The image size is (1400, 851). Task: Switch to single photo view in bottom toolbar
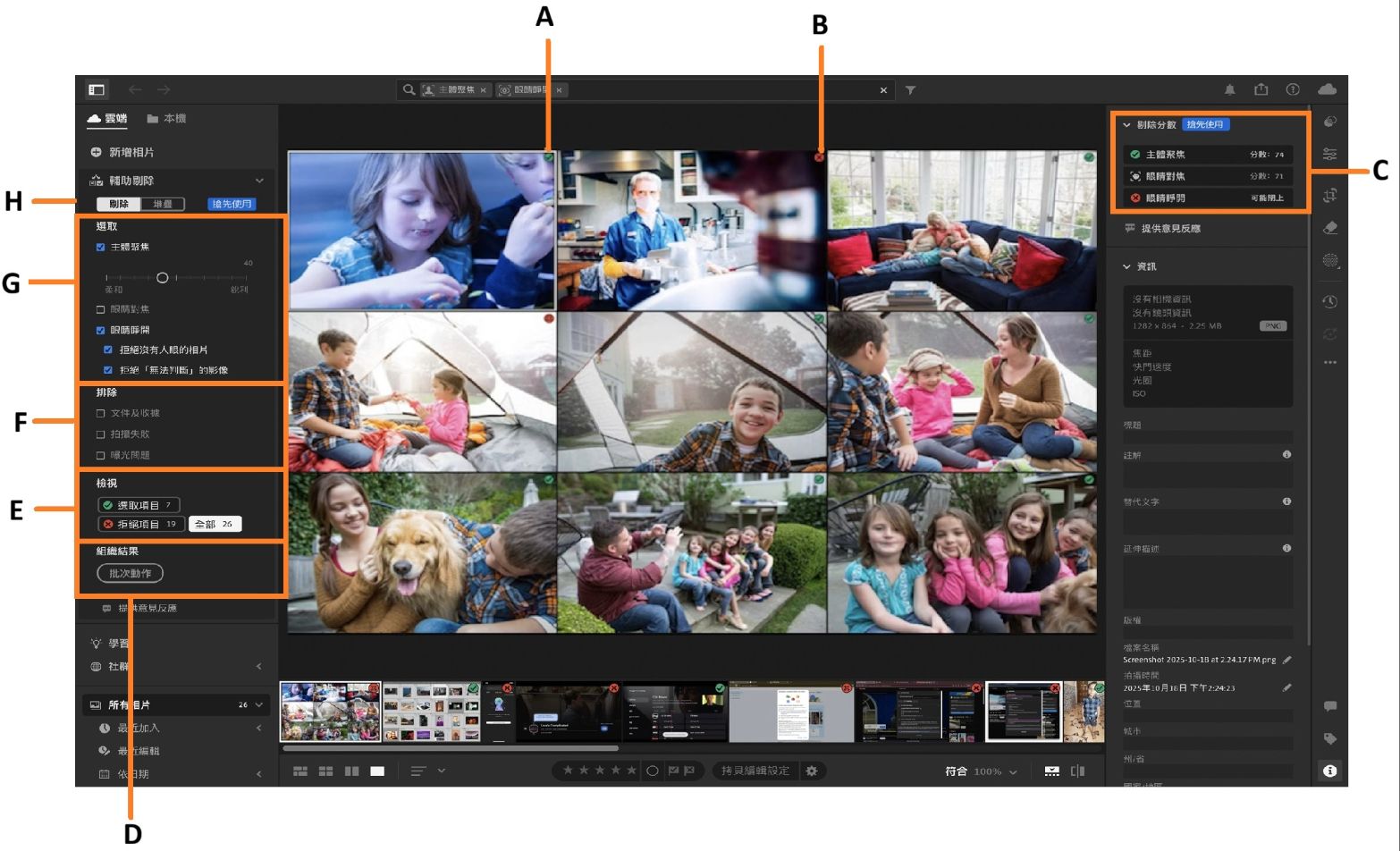tap(379, 770)
